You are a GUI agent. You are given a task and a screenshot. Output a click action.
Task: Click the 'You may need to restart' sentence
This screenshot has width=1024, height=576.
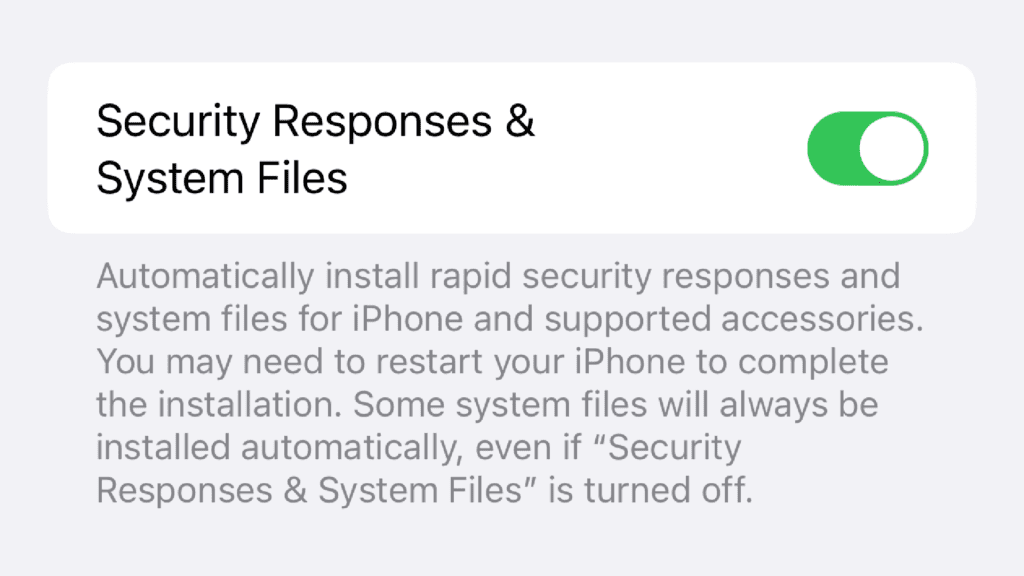pyautogui.click(x=492, y=362)
